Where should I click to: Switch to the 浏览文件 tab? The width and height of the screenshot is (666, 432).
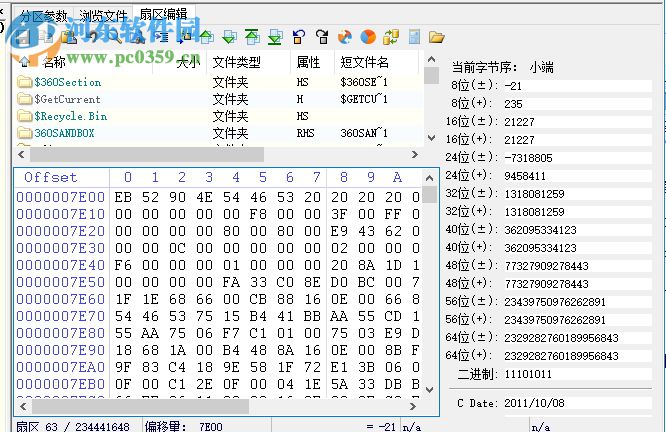103,16
